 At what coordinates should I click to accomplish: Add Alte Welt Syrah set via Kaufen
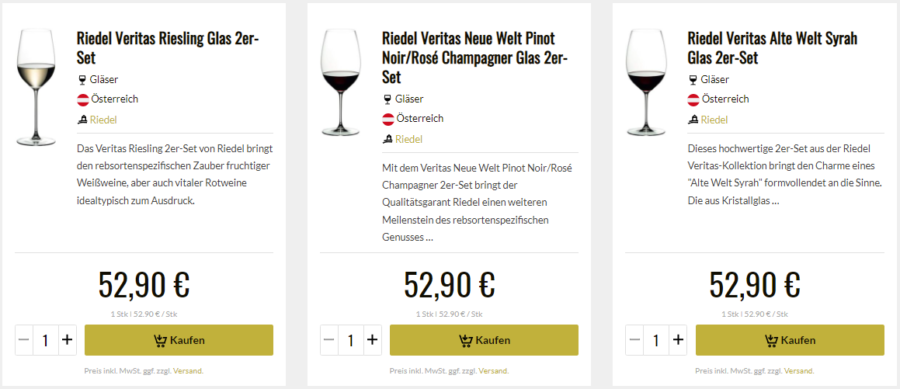pos(790,340)
